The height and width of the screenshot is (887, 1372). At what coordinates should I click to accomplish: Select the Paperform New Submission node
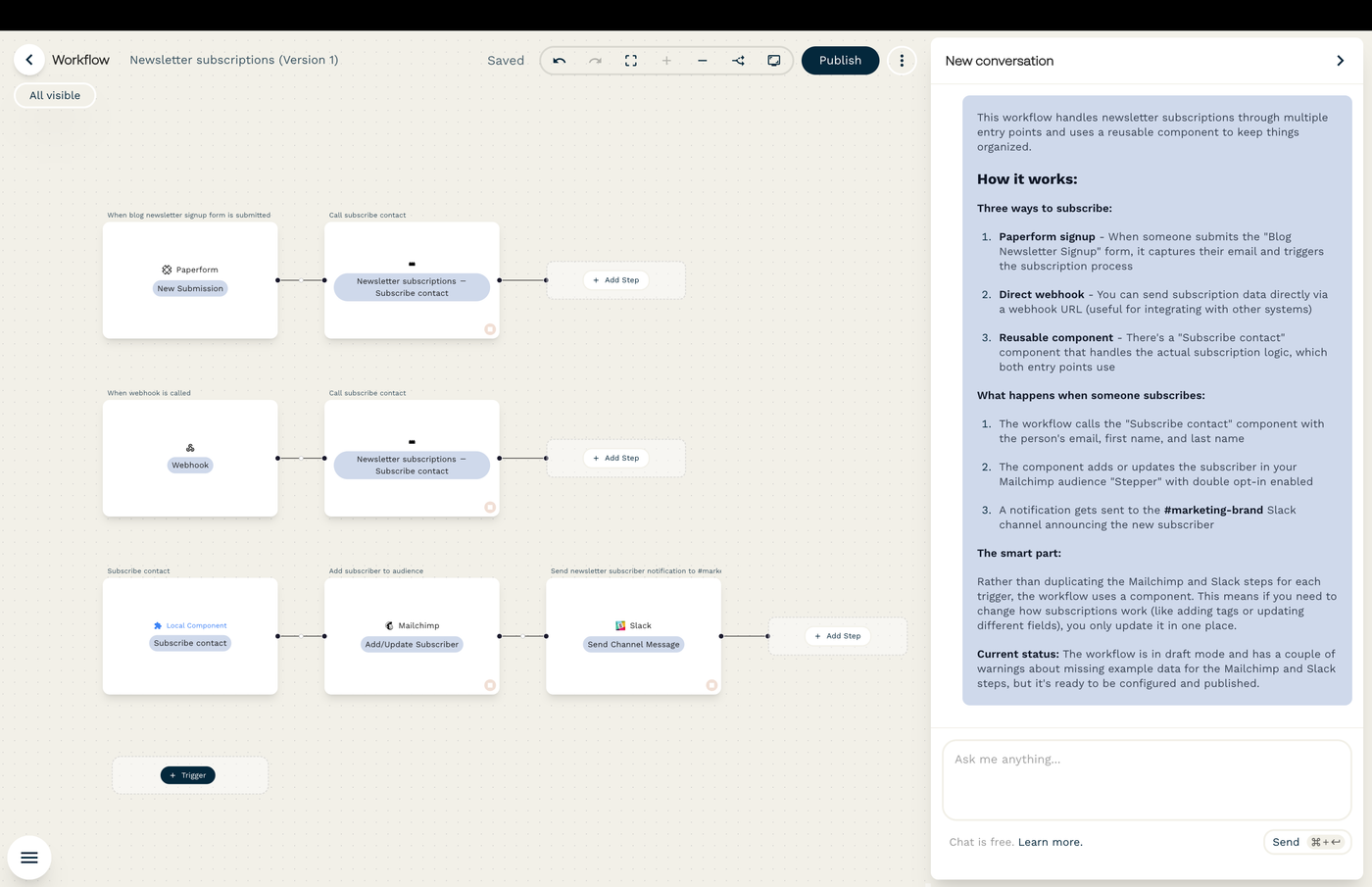point(190,280)
